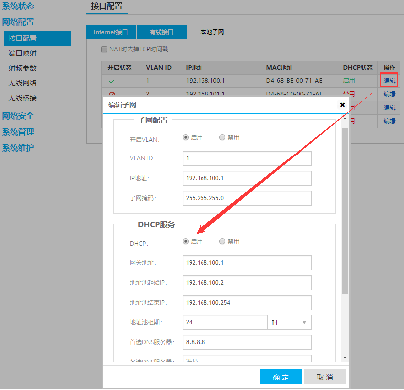Open 系统管理 in the sidebar
Screen dimensions: 404x390
click(x=18, y=132)
